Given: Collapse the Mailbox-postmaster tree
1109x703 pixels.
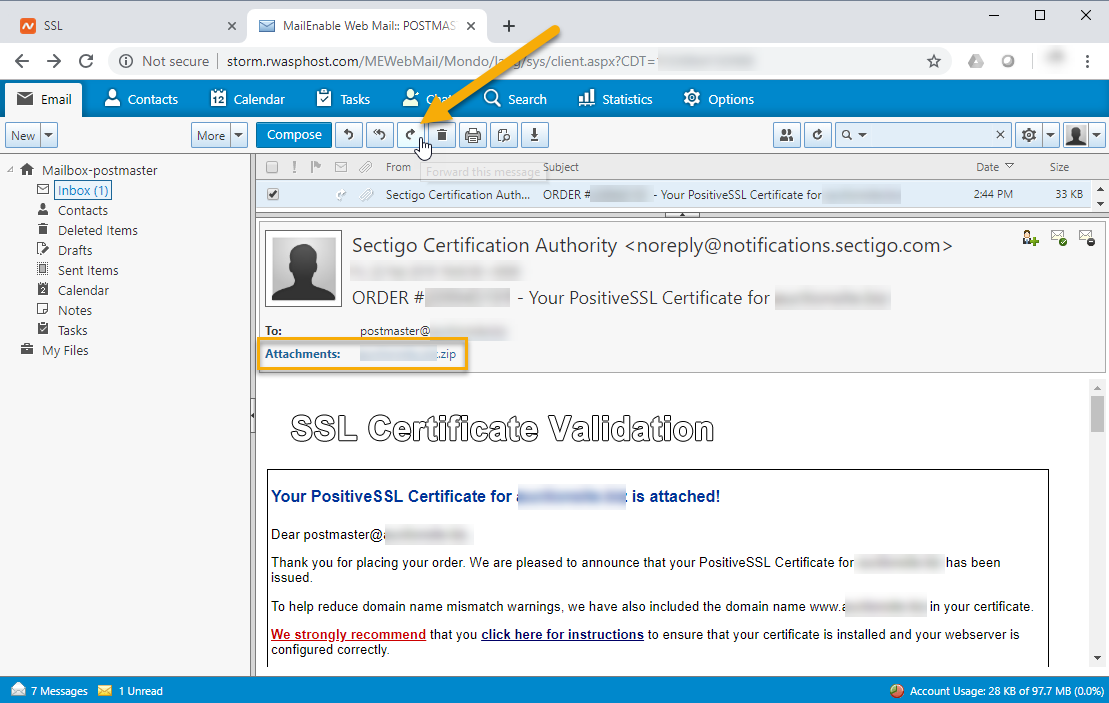Looking at the screenshot, I should (x=11, y=170).
